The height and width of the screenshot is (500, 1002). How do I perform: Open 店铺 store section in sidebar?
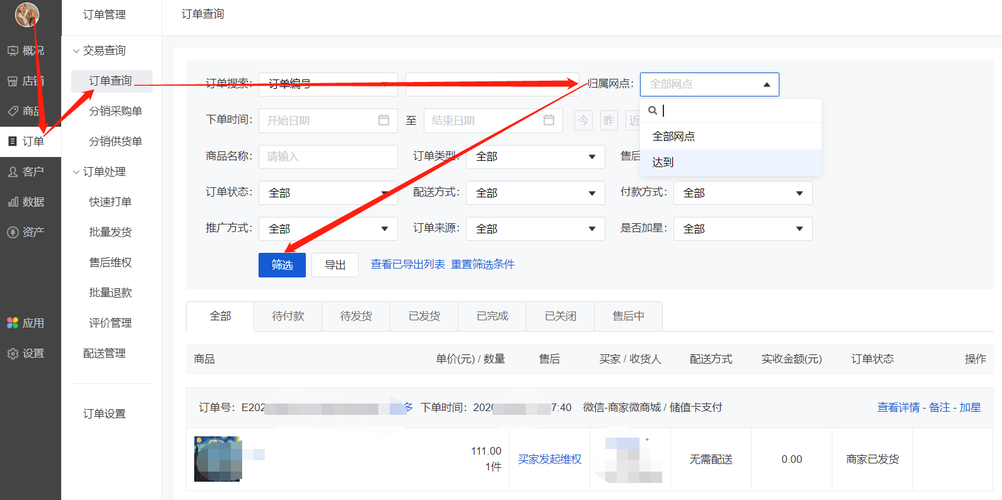tap(26, 81)
